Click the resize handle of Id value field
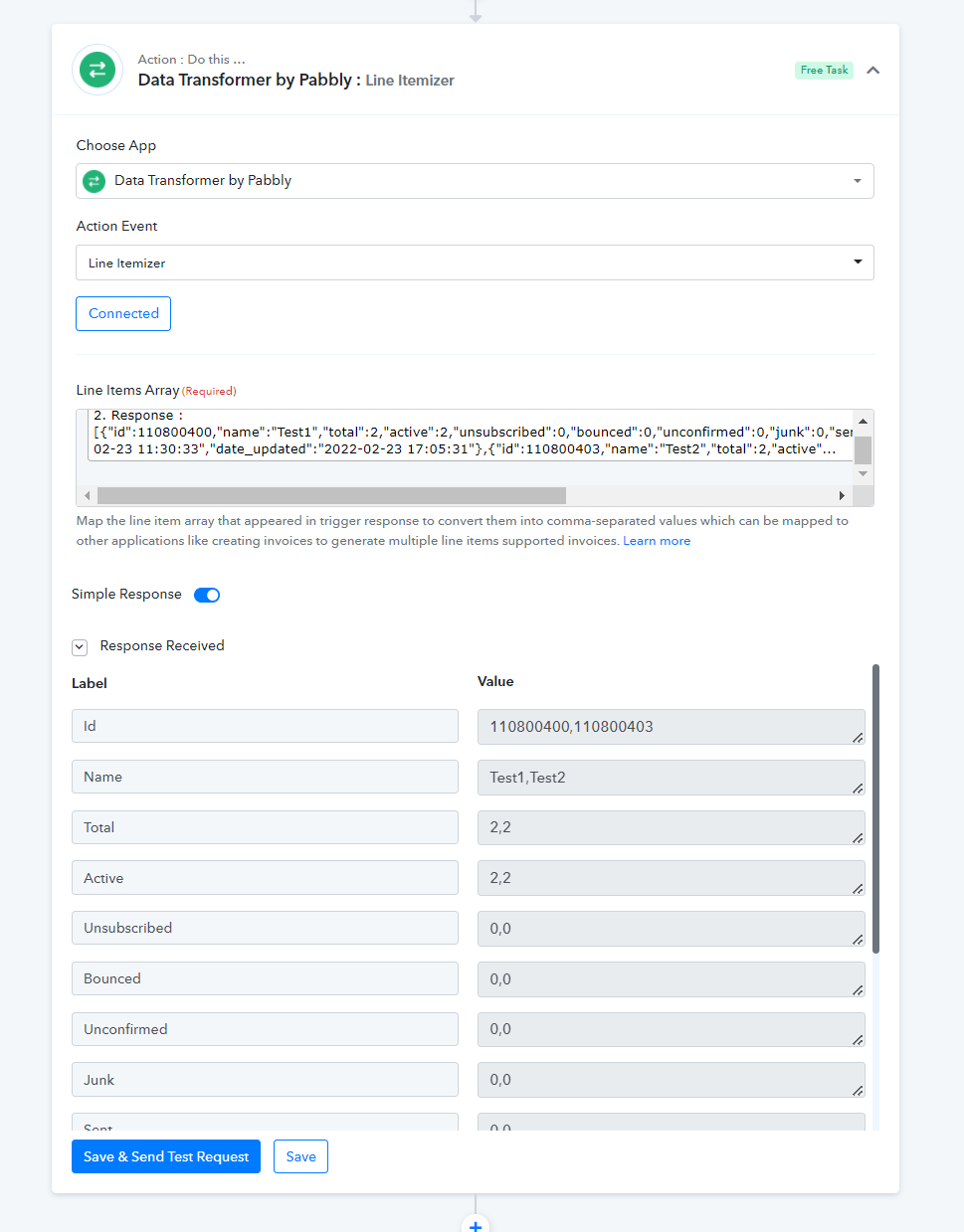 [x=857, y=737]
